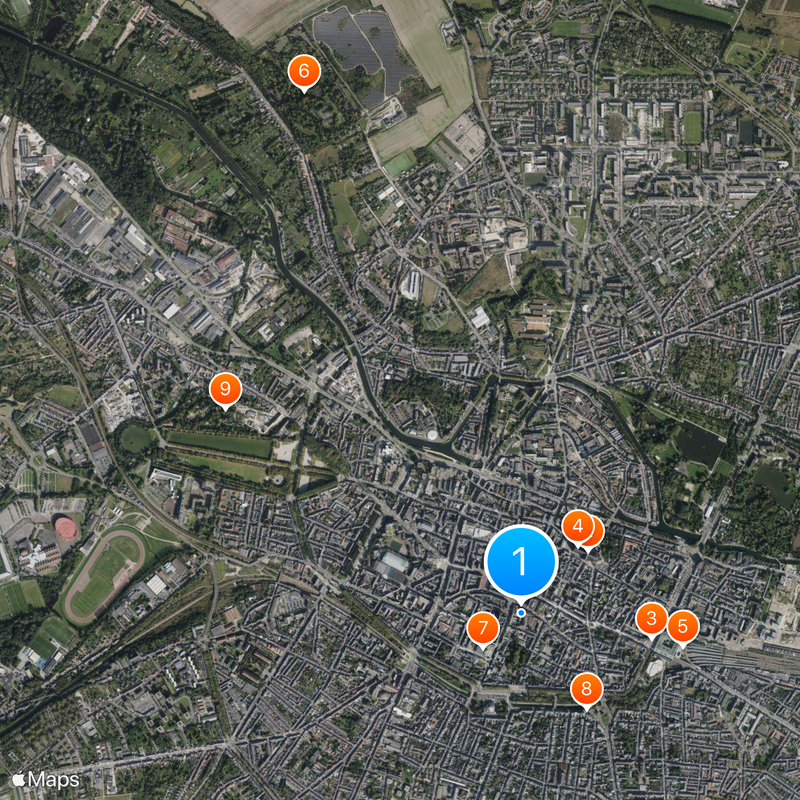Viewport: 800px width, 800px height.
Task: Select the large blue pin numbered 1
Action: [521, 561]
